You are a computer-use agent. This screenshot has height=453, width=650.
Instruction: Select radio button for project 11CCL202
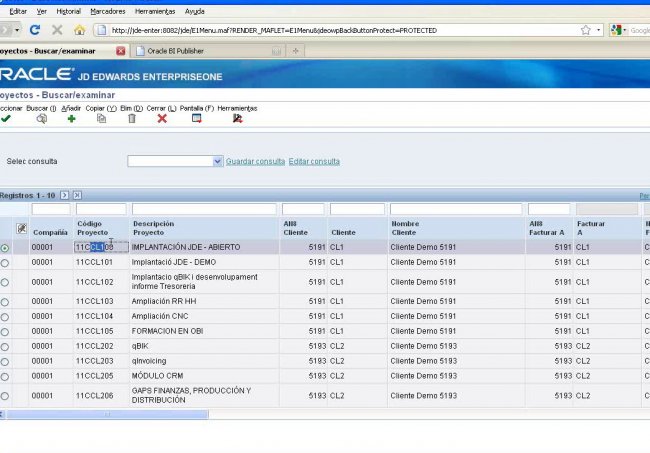pyautogui.click(x=5, y=347)
